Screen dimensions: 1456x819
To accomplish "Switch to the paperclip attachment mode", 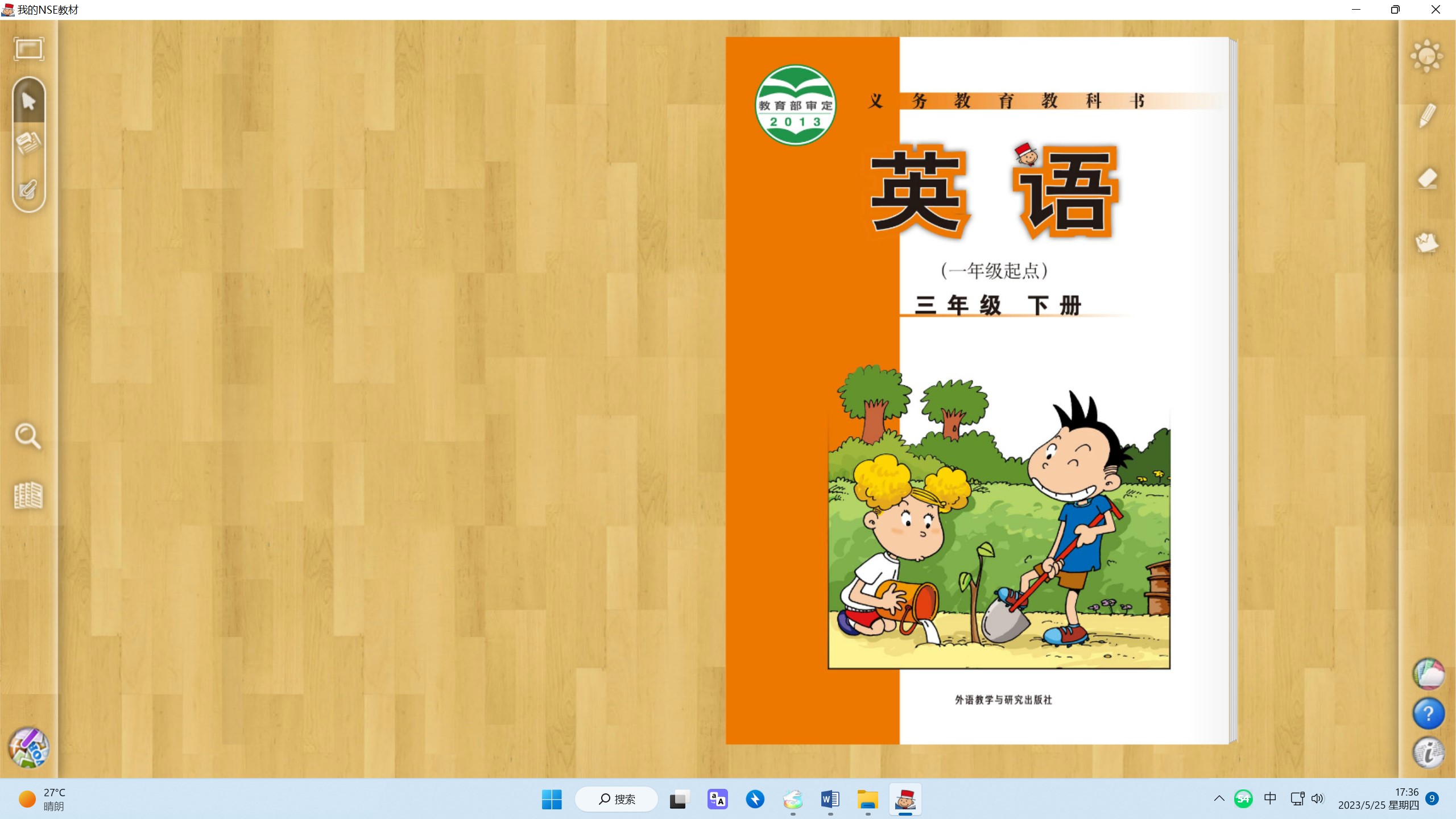I will click(28, 189).
